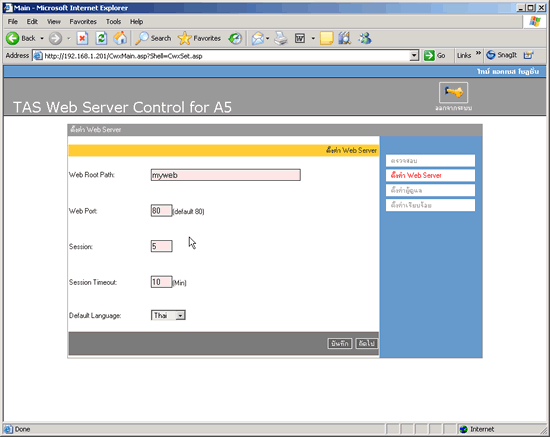Expand the Links toolbar chevron
The image size is (550, 437).
coord(478,53)
